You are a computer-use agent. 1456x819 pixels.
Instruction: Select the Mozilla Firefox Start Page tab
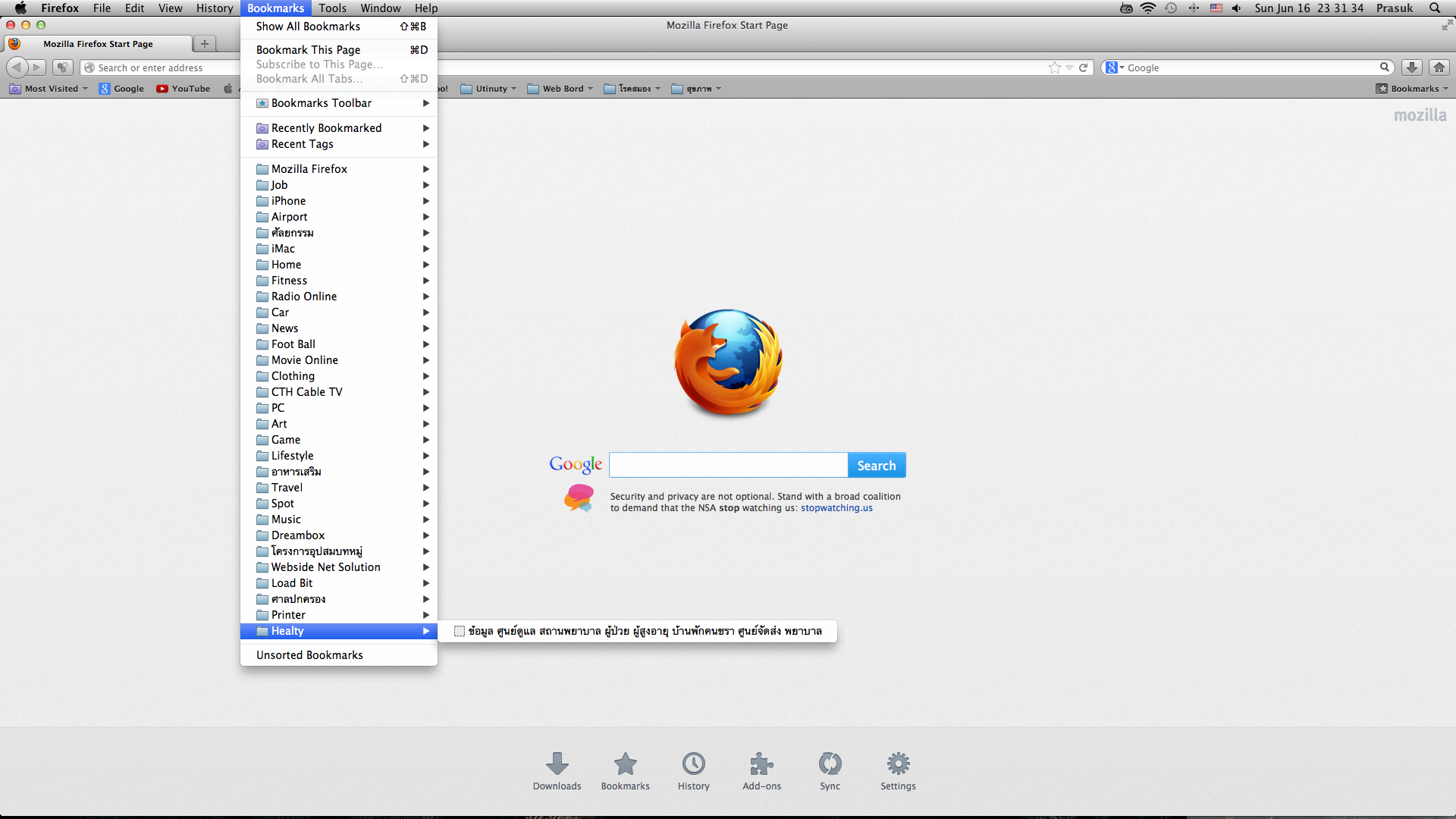tap(97, 44)
